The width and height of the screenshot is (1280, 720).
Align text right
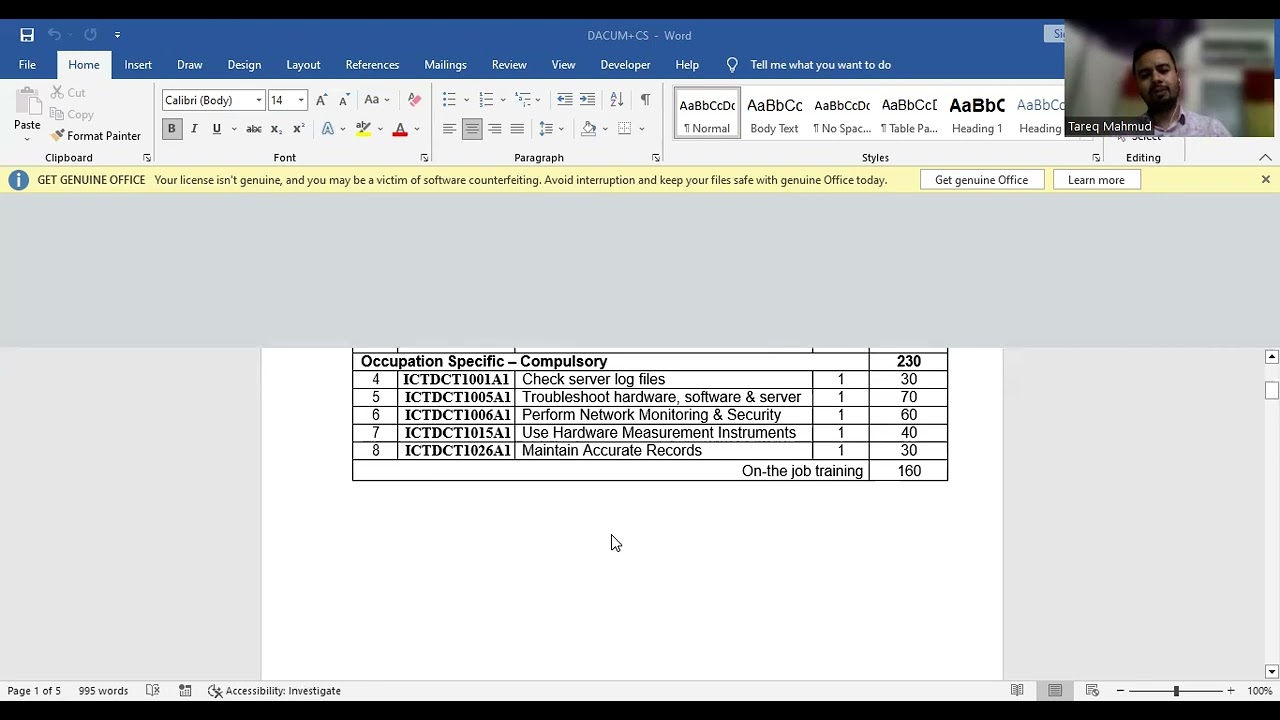[494, 129]
